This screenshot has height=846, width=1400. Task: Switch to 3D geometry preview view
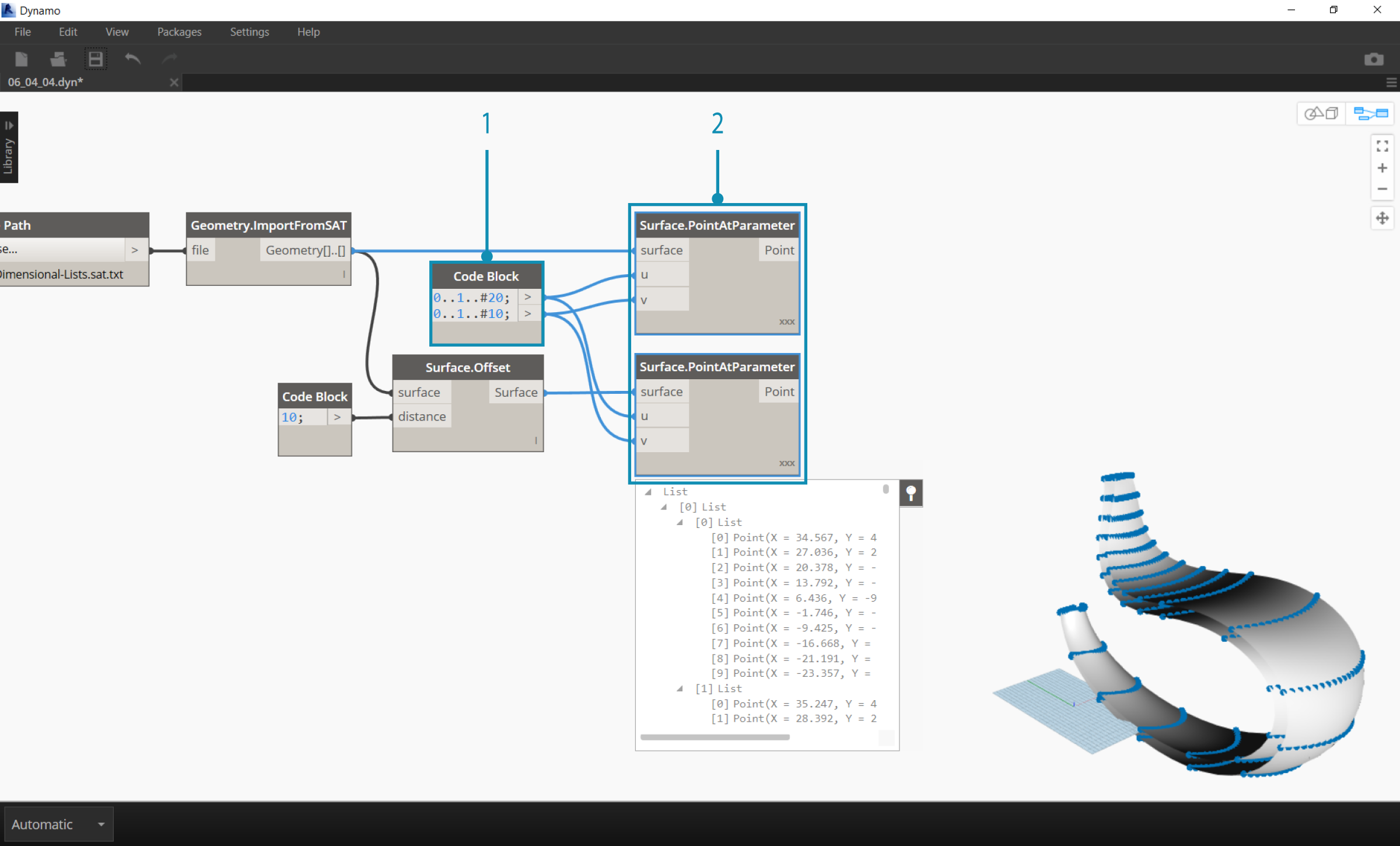(x=1321, y=113)
